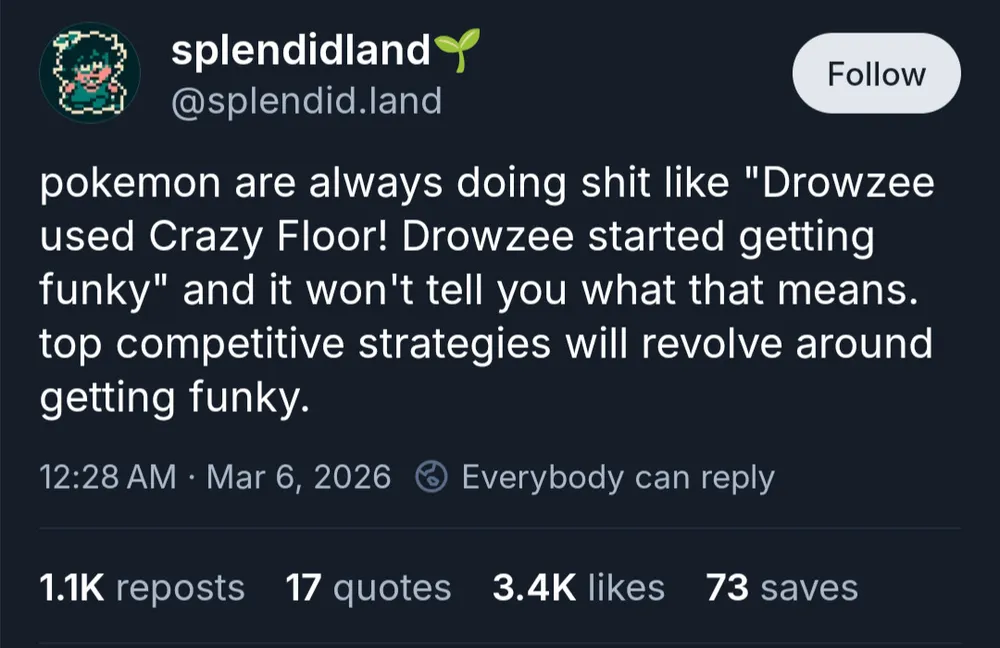Select the Mar 6, 2026 date

pos(298,477)
